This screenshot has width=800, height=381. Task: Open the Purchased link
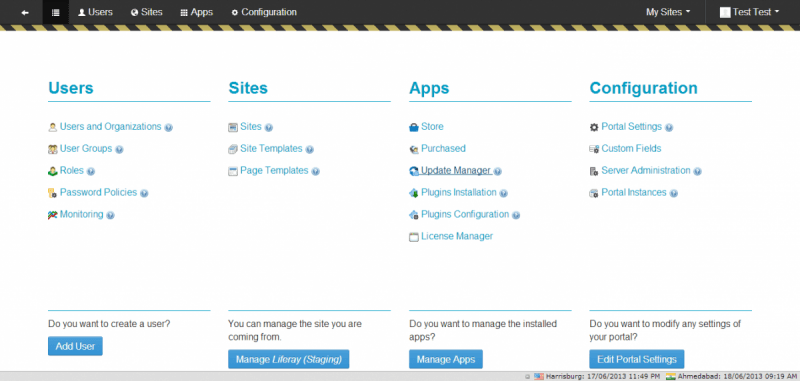pyautogui.click(x=443, y=148)
